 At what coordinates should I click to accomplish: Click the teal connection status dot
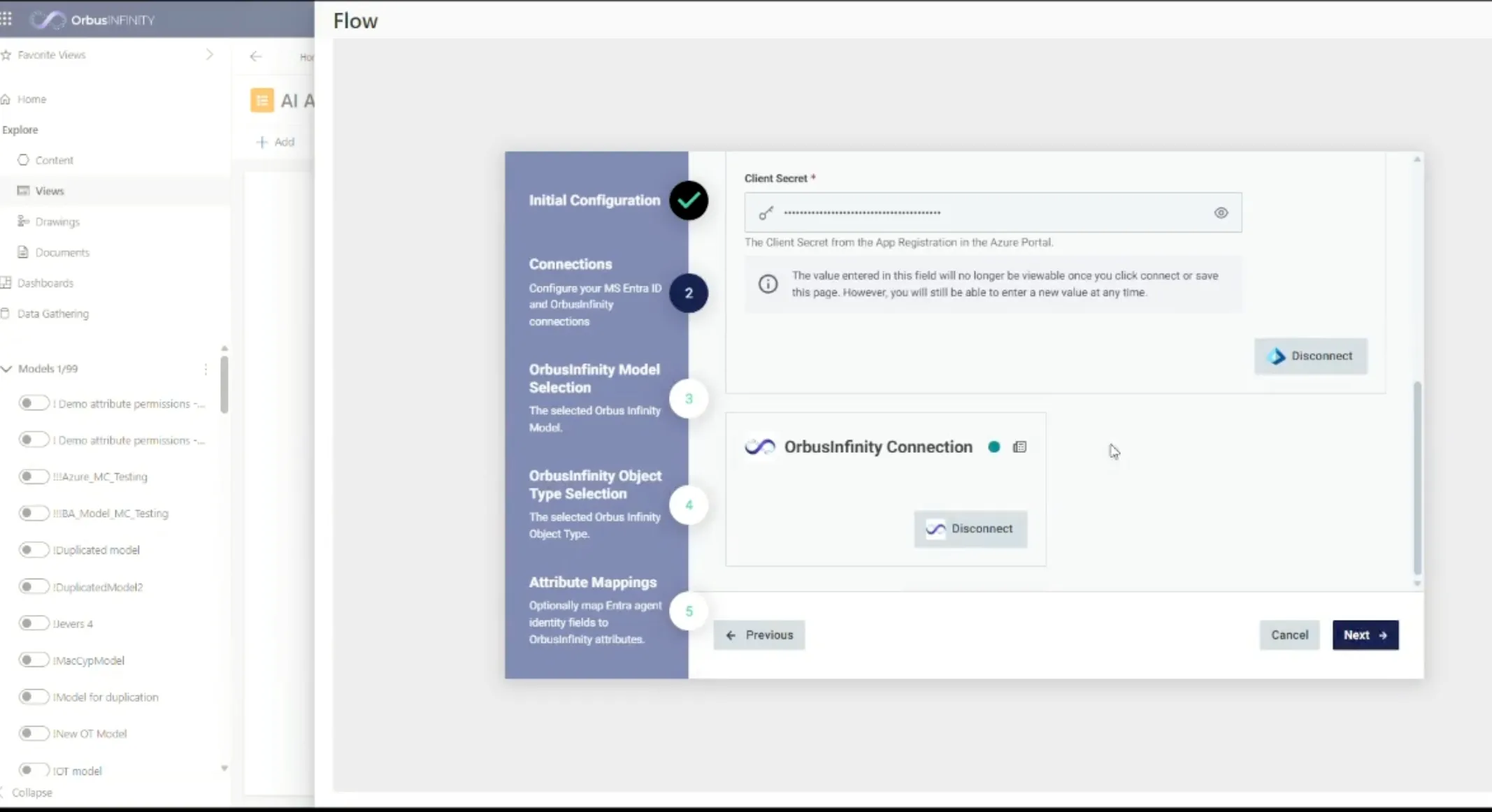pos(994,447)
